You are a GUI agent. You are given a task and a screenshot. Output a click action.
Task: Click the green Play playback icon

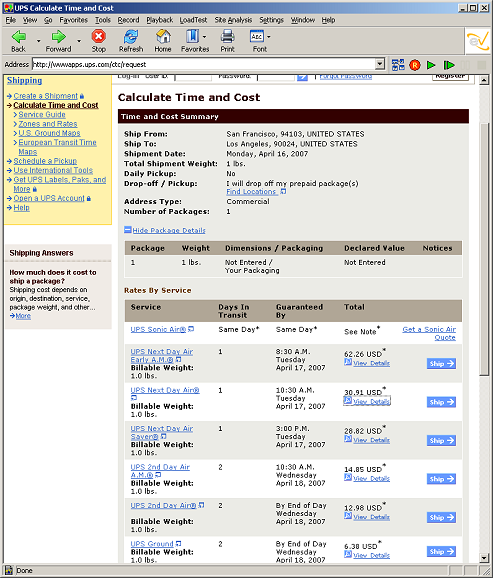[x=431, y=65]
